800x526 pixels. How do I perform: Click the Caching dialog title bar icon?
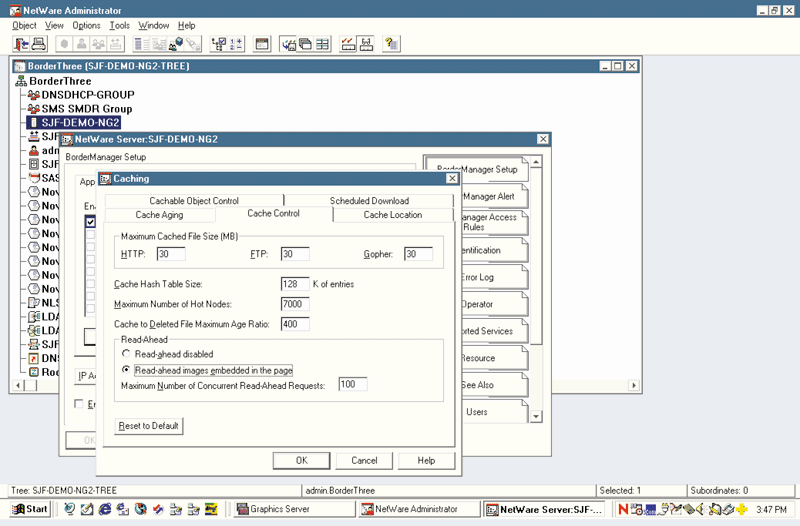[106, 179]
